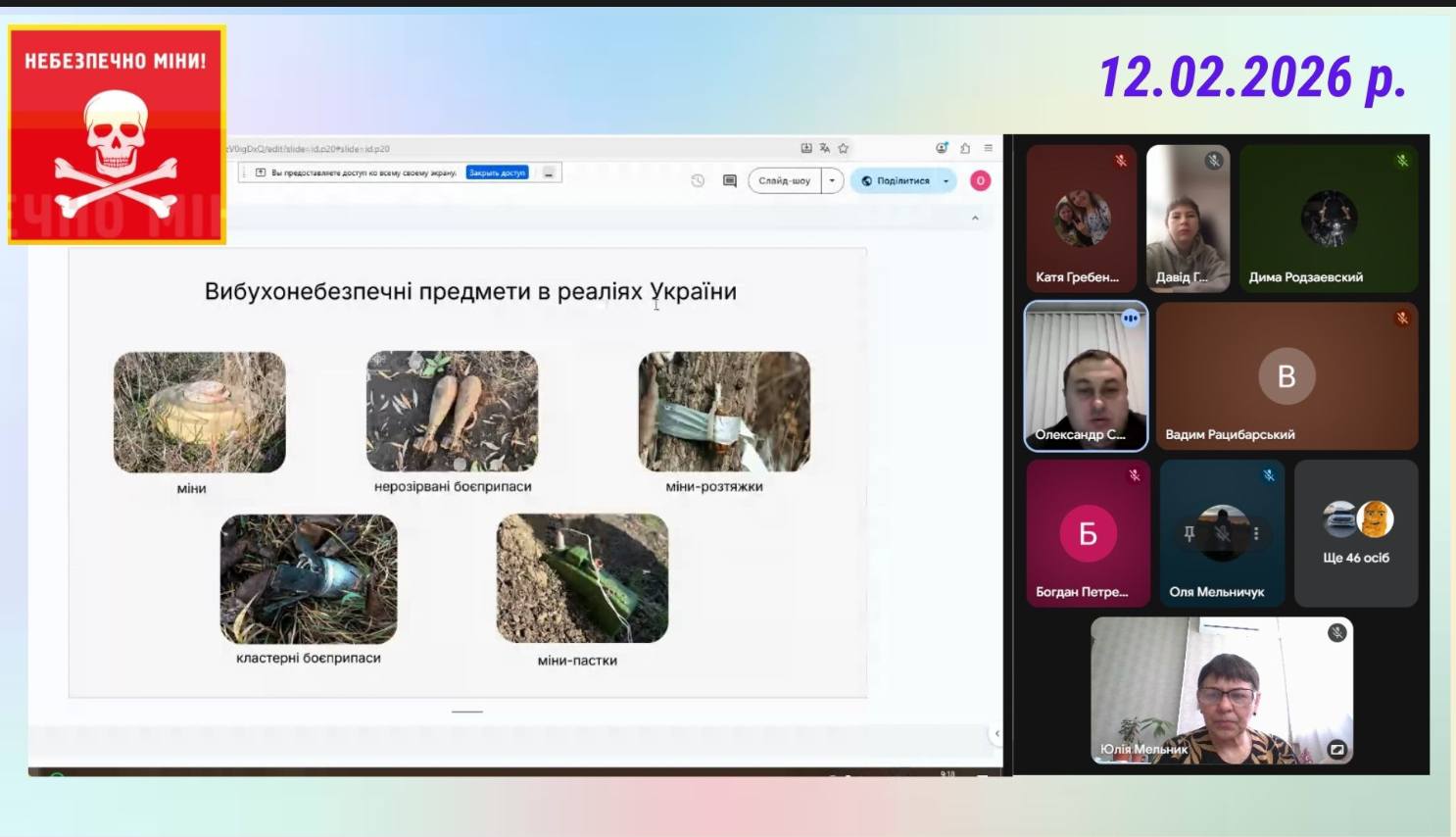
Task: Start the Слайд-шоу presentation
Action: click(x=784, y=180)
